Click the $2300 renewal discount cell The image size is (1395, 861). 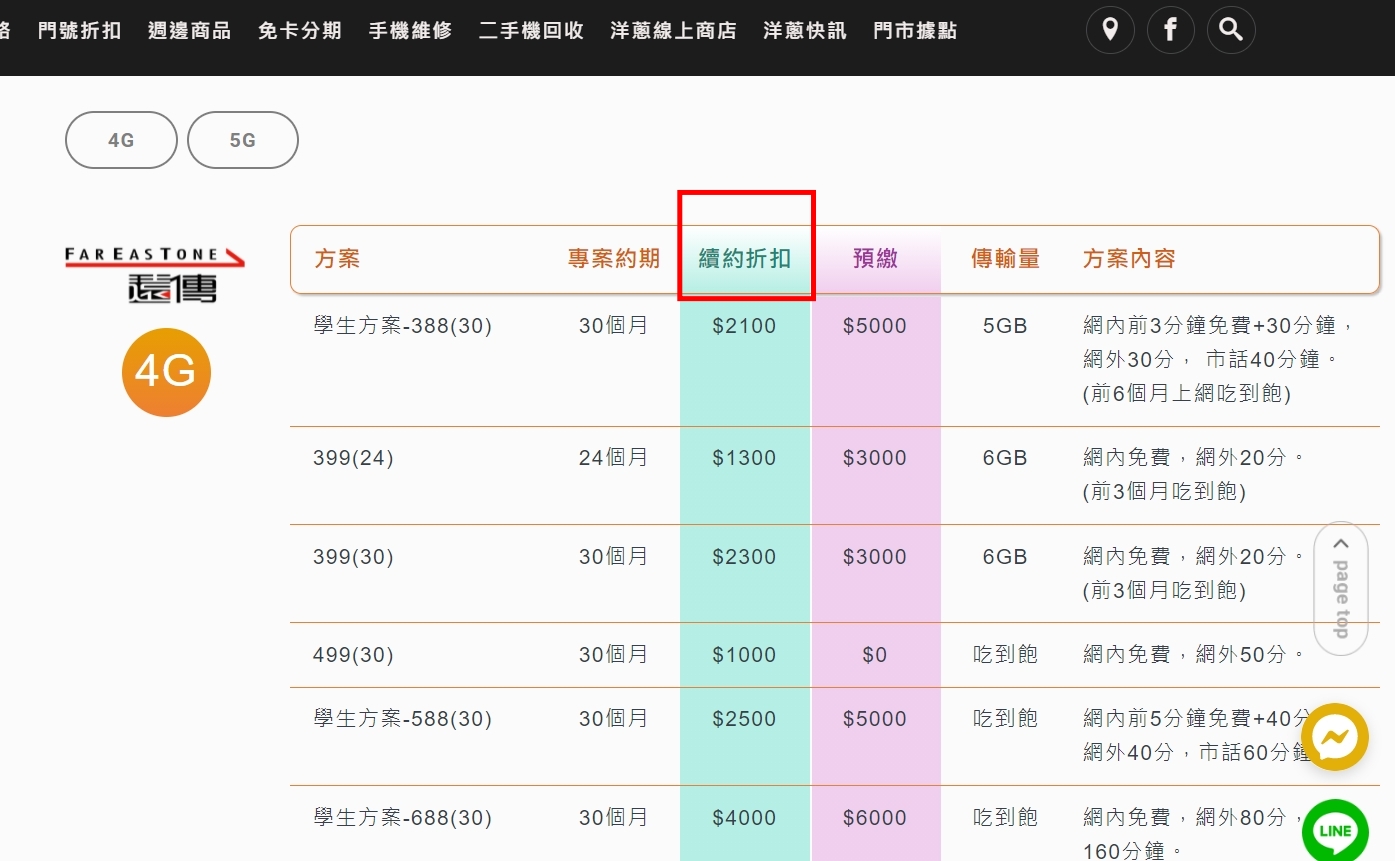pyautogui.click(x=744, y=557)
